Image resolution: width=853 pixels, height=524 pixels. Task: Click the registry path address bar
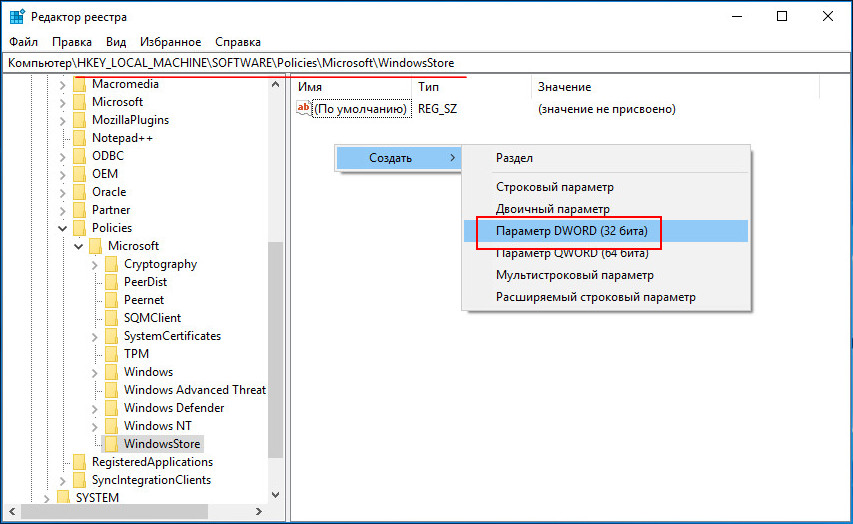click(x=426, y=63)
